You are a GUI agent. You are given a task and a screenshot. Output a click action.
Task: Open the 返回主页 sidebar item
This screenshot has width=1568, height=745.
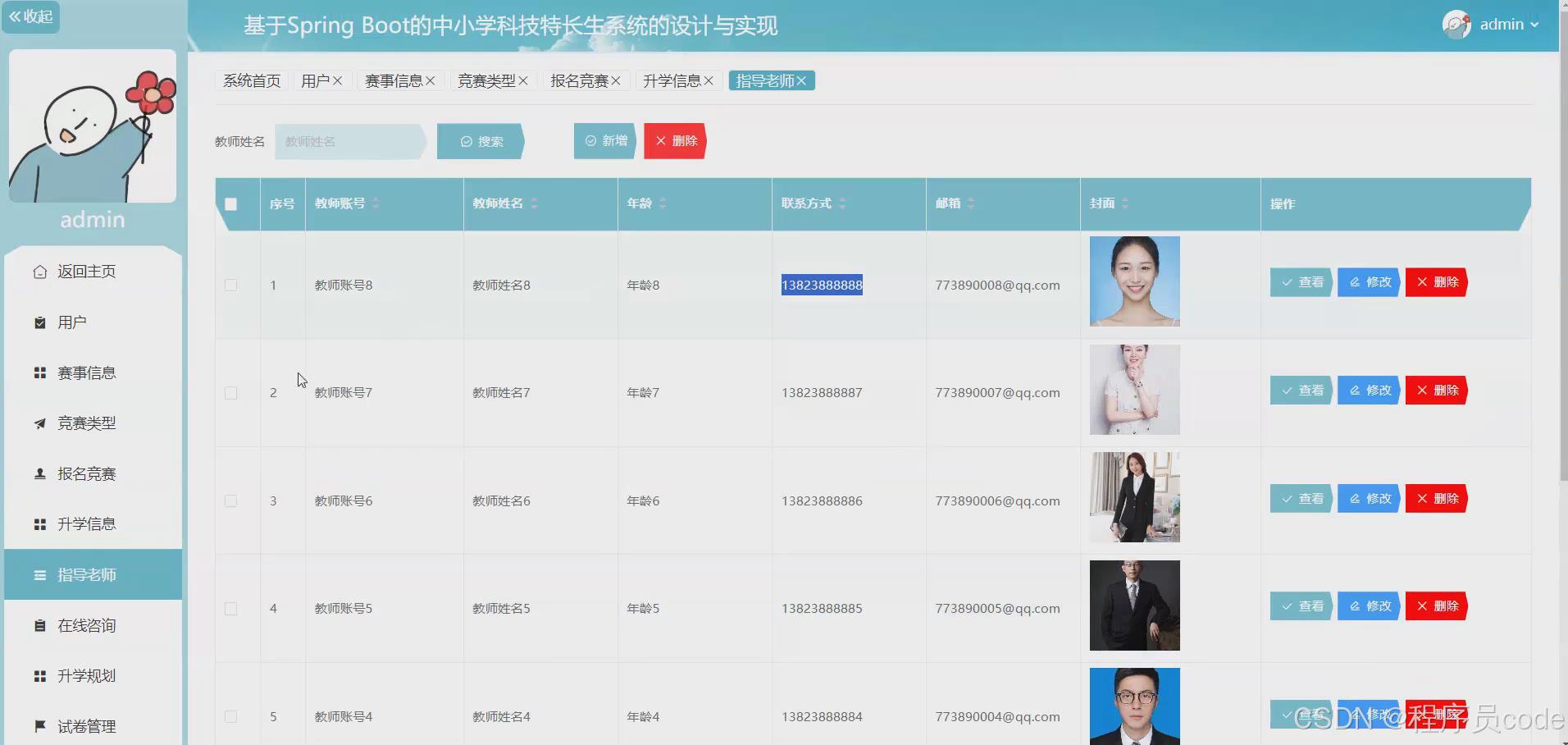[x=93, y=272]
